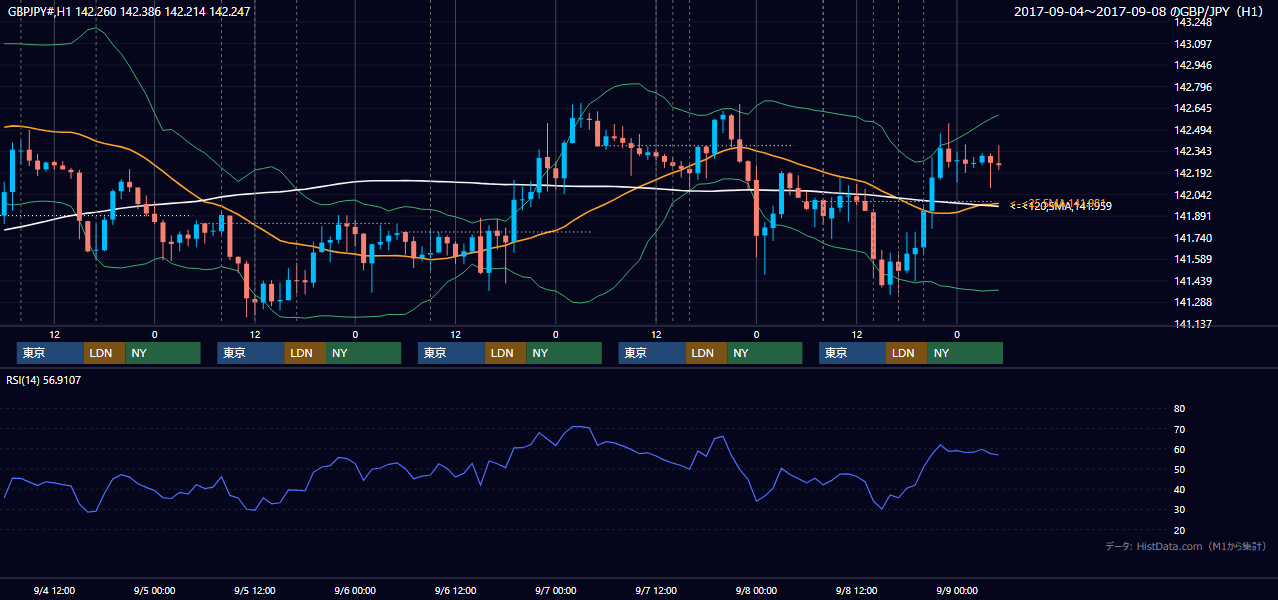The height and width of the screenshot is (600, 1278).
Task: Pick the RSI scale value 30
Action: tap(1179, 510)
